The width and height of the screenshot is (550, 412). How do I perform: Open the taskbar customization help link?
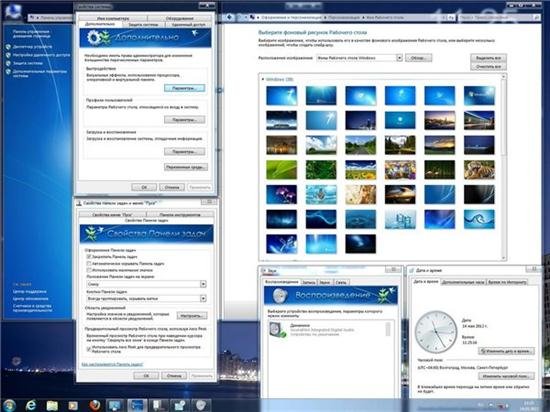[x=112, y=365]
